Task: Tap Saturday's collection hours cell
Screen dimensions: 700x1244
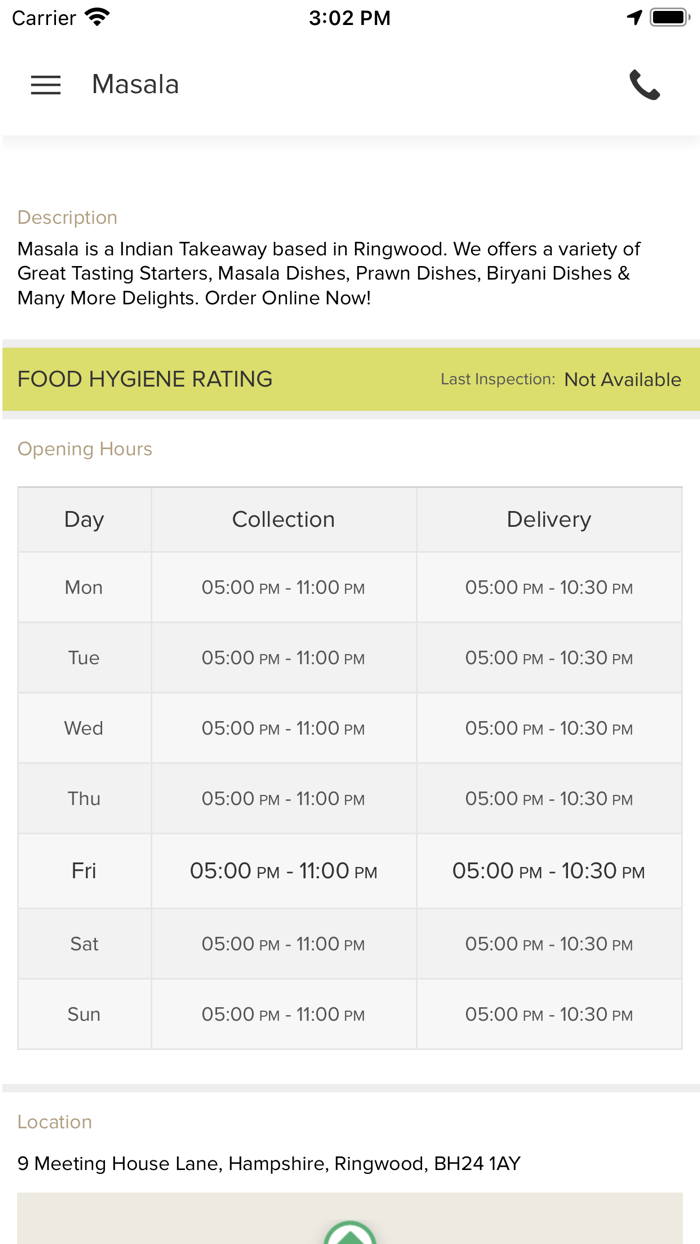Action: [x=283, y=944]
